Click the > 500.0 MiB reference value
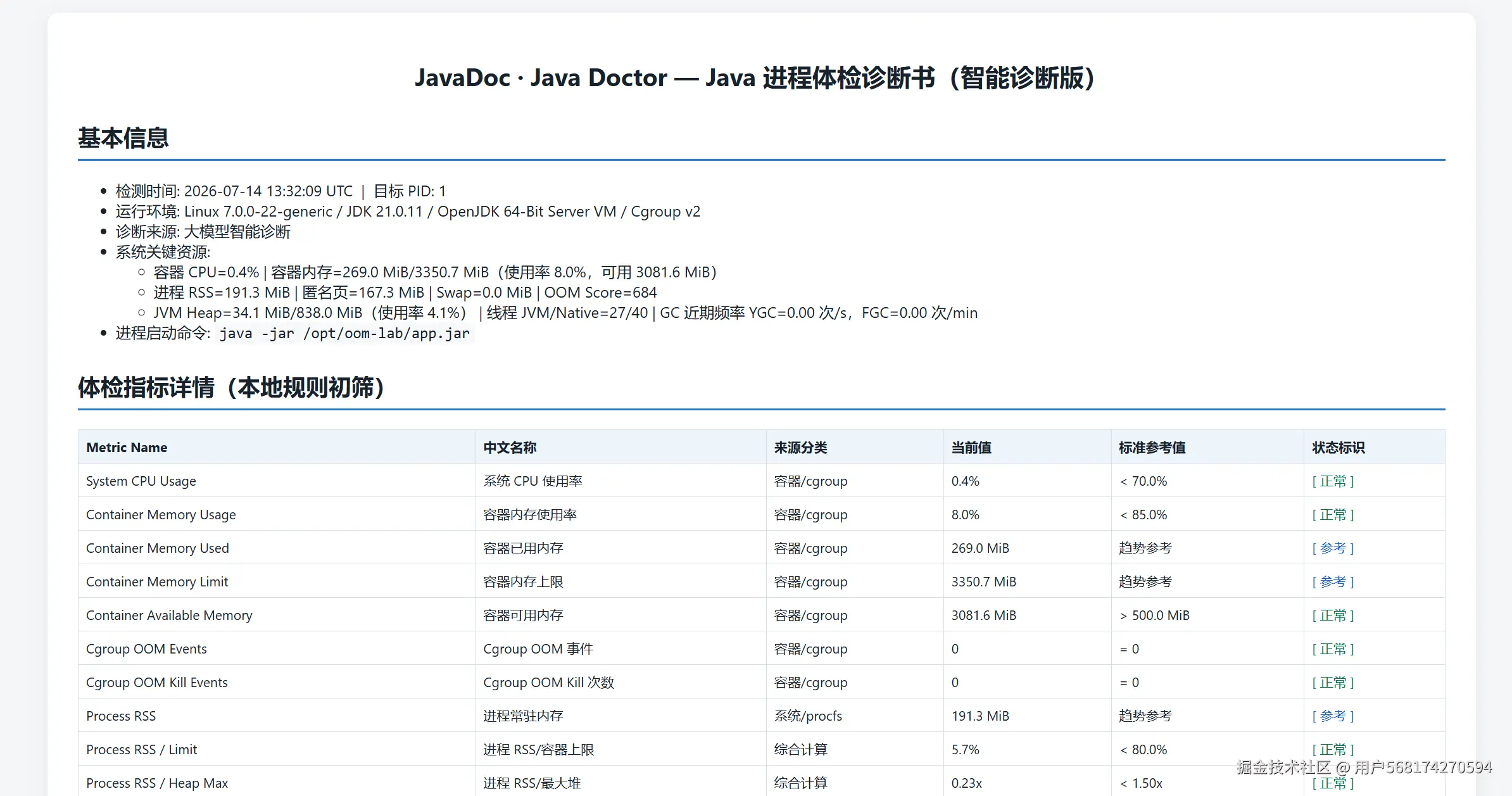The width and height of the screenshot is (1512, 796). click(1154, 615)
